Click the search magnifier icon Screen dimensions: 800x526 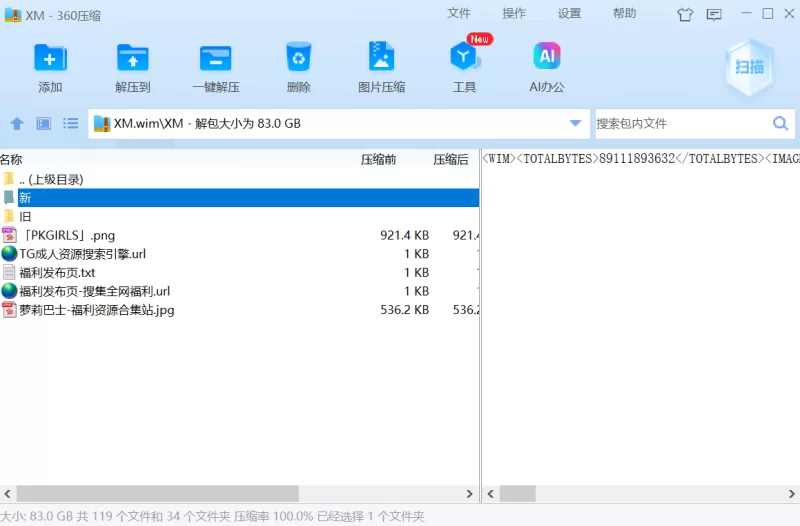[781, 123]
